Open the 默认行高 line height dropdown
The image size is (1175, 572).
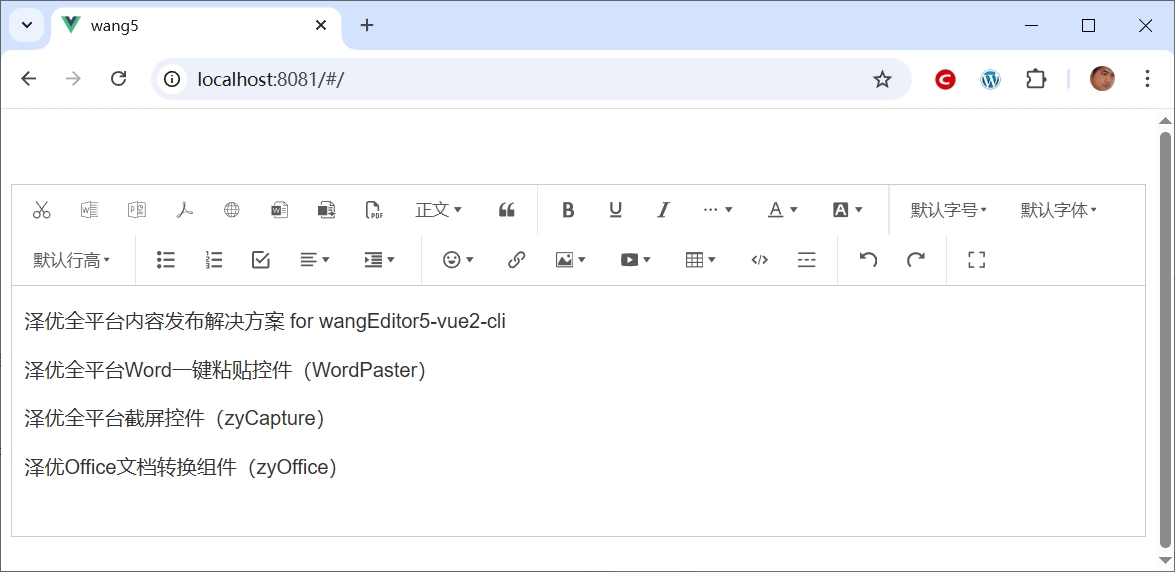[x=71, y=260]
